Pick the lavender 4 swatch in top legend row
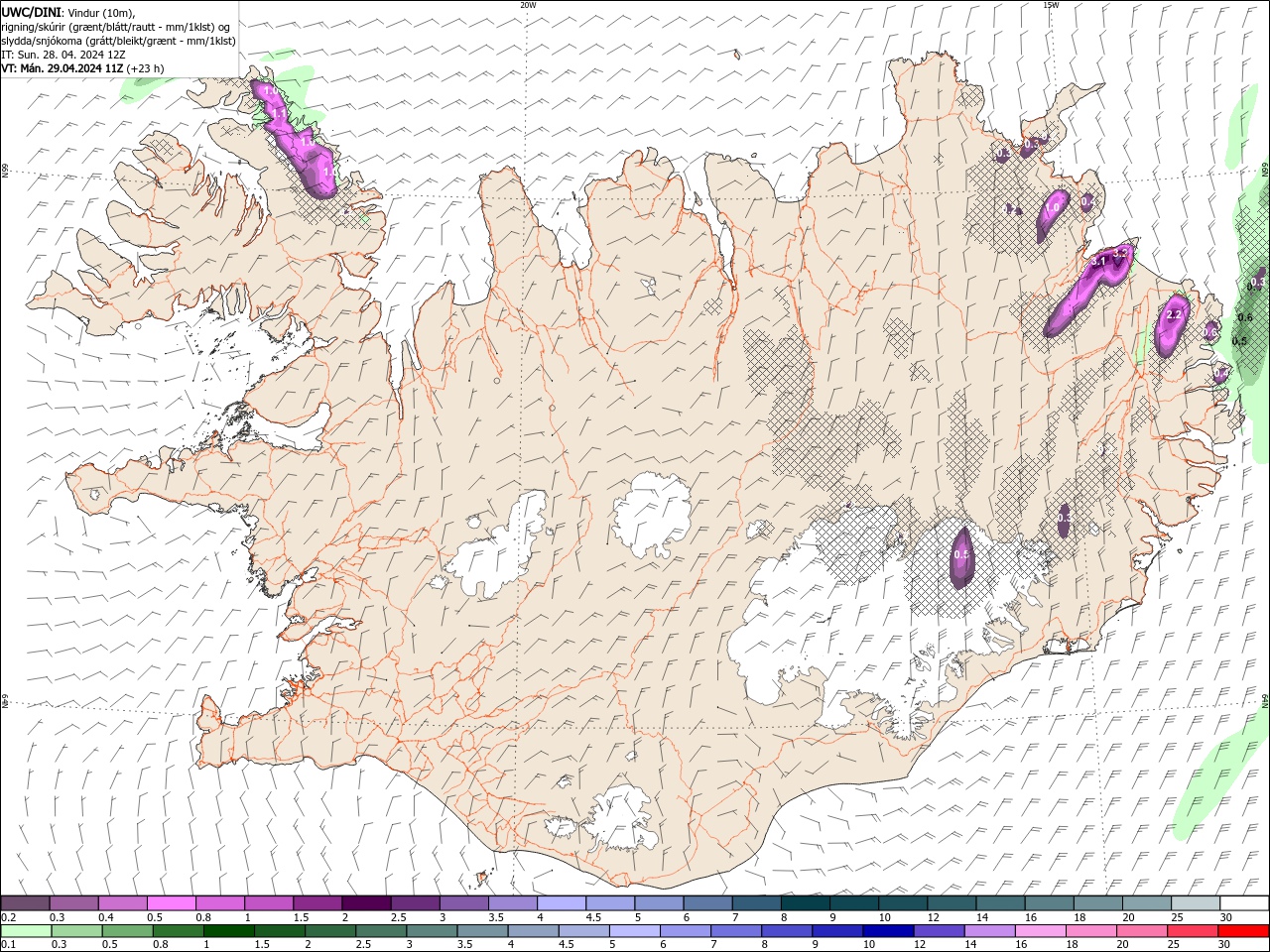 coord(561,902)
